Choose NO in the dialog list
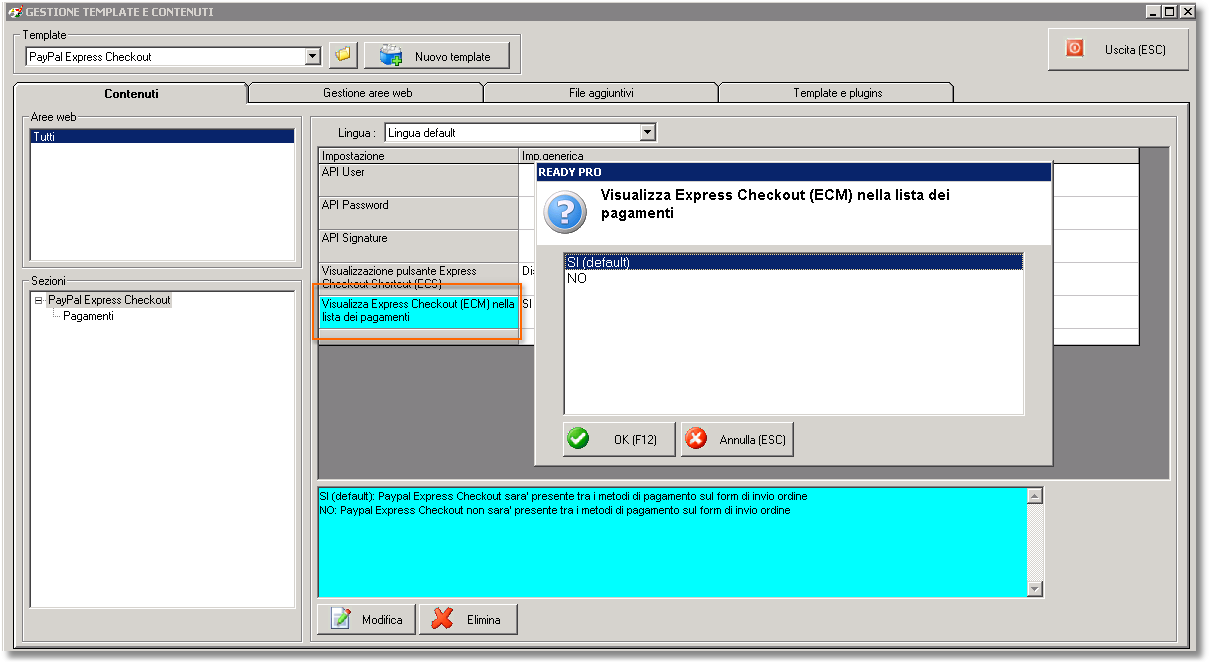Viewport: 1210px width, 665px height. 794,279
